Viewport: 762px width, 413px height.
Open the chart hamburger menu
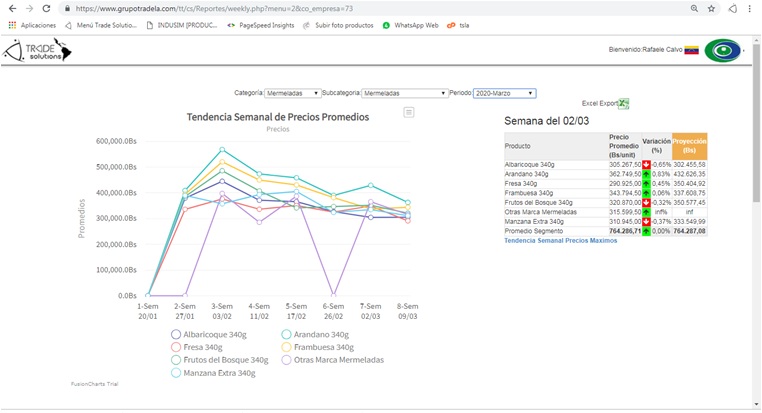tap(408, 113)
